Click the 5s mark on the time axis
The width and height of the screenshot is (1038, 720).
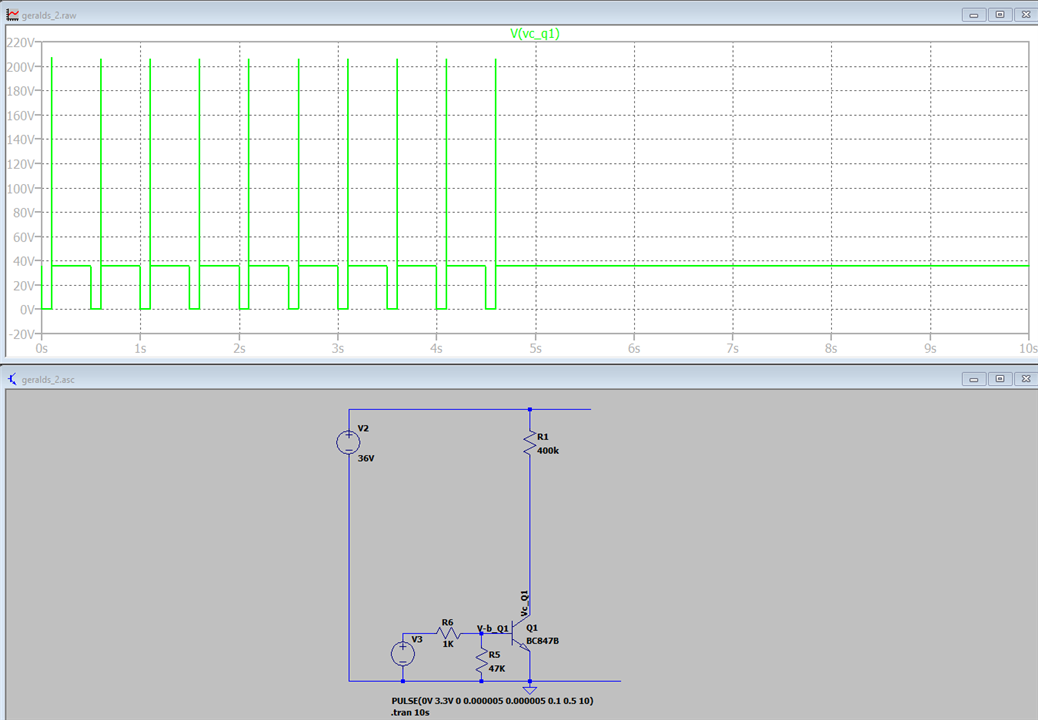click(x=535, y=349)
